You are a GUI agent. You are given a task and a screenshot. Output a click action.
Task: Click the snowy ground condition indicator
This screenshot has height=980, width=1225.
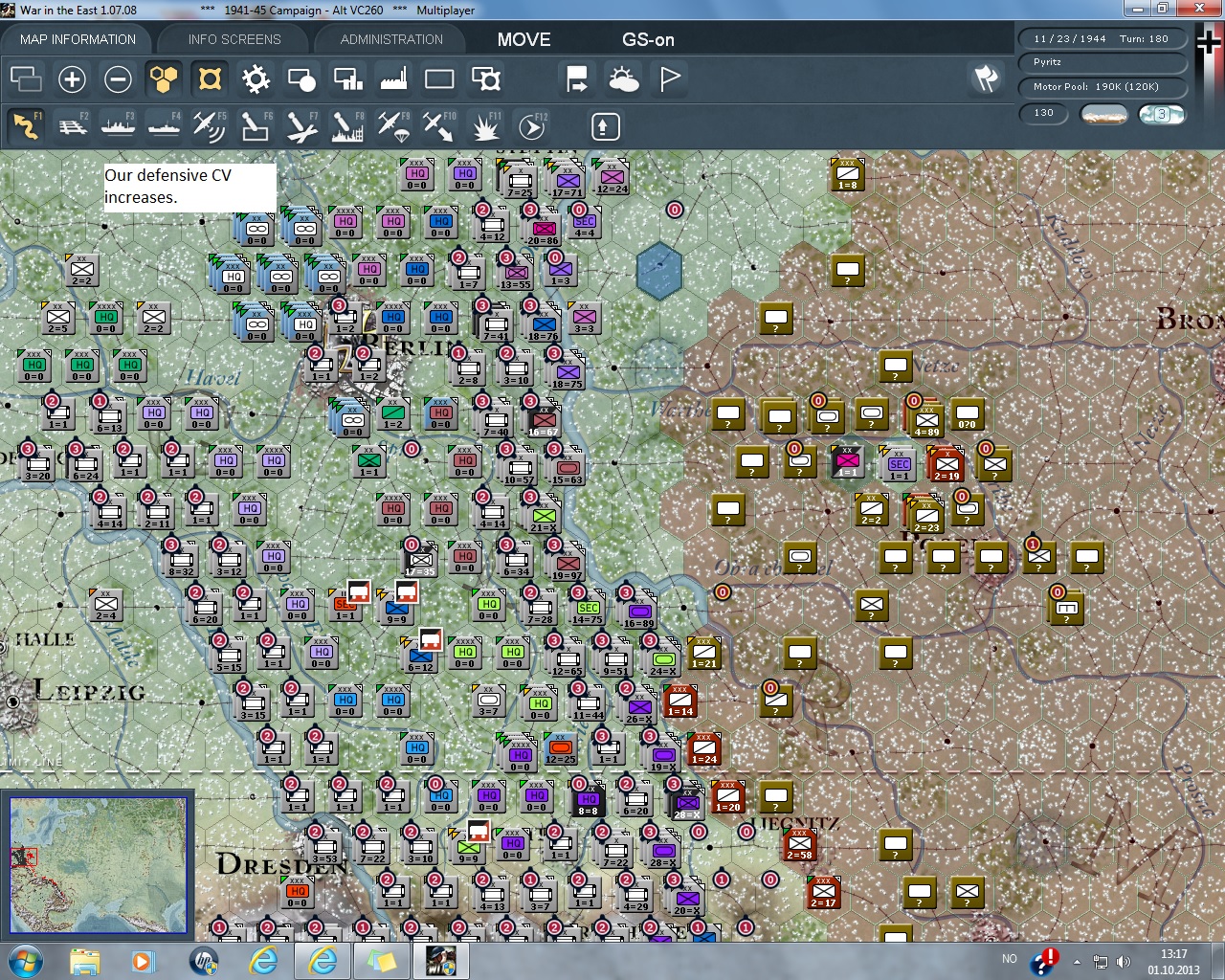[x=1103, y=114]
